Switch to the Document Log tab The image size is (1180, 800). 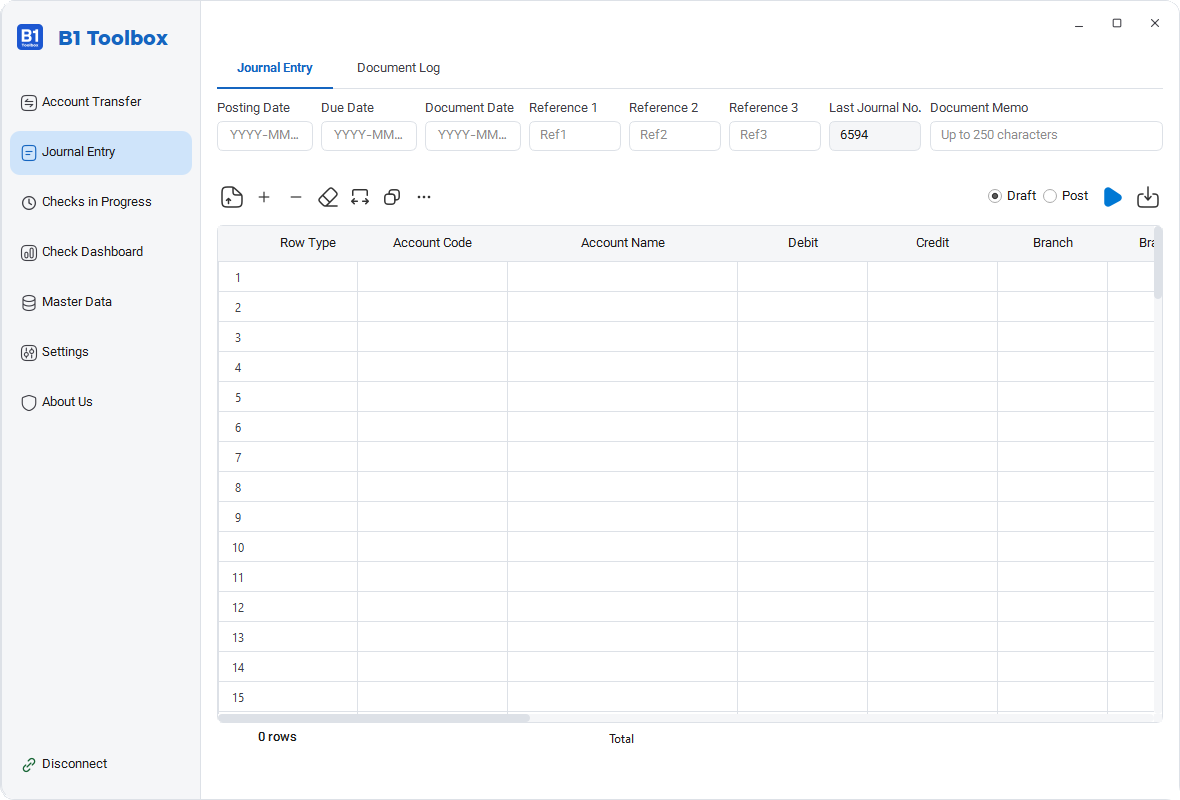pos(398,68)
